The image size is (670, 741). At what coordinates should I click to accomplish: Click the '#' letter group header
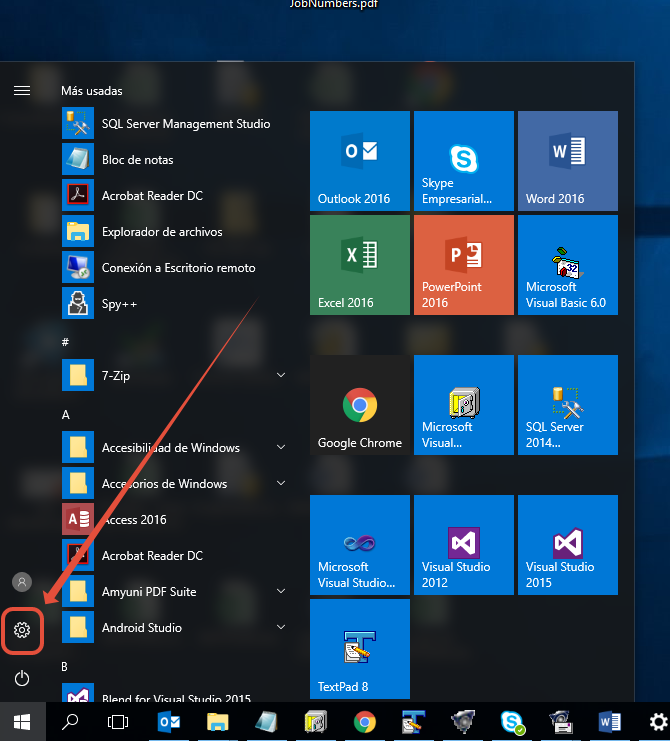pos(65,341)
